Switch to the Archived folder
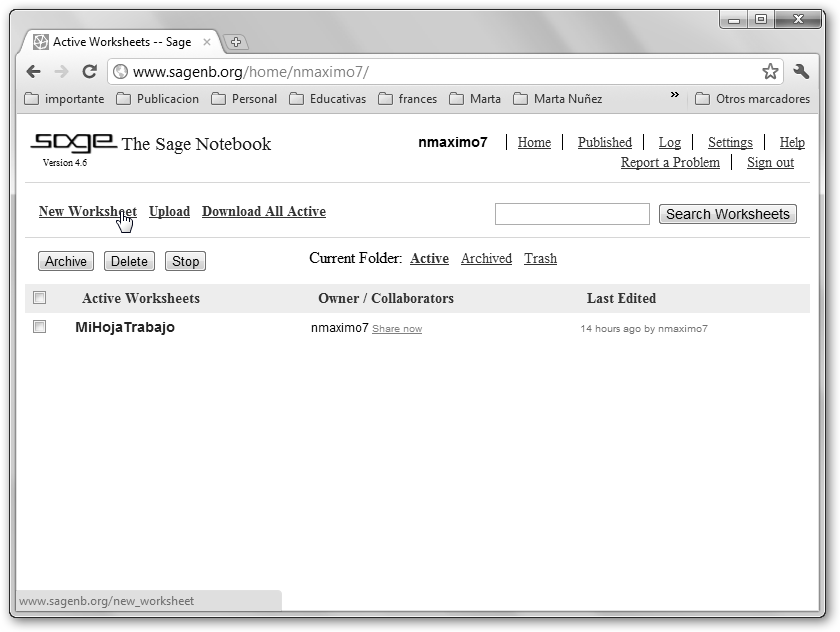 coord(486,258)
